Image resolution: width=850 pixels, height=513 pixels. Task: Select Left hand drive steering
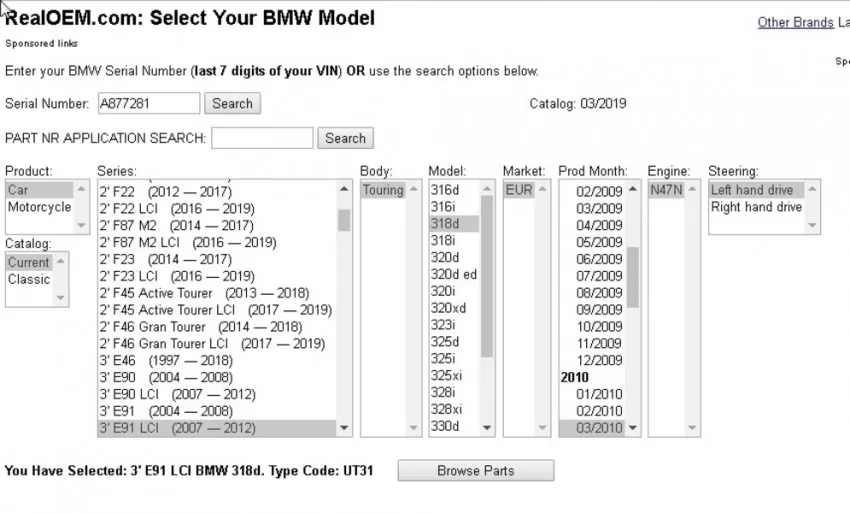pos(757,190)
